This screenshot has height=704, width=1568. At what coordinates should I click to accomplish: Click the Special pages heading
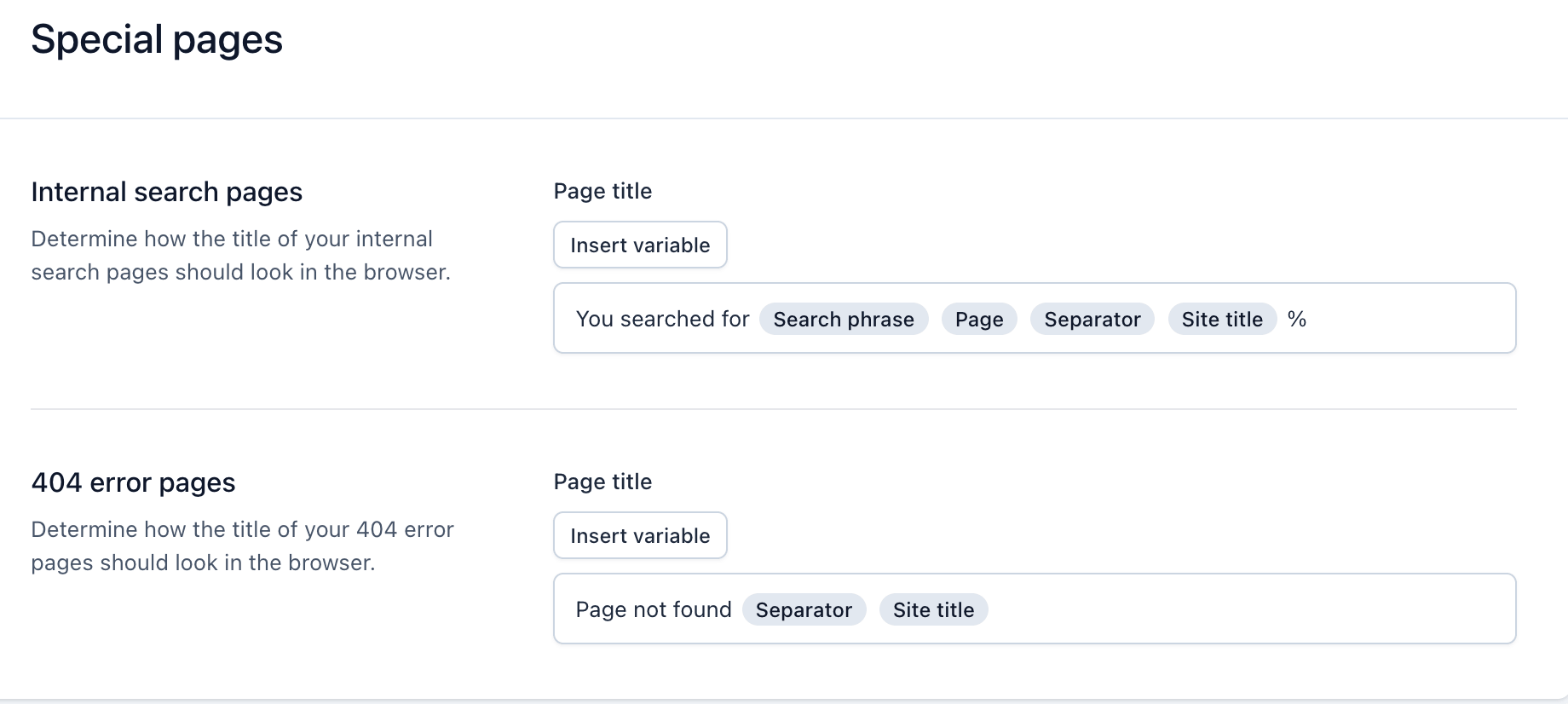tap(157, 38)
